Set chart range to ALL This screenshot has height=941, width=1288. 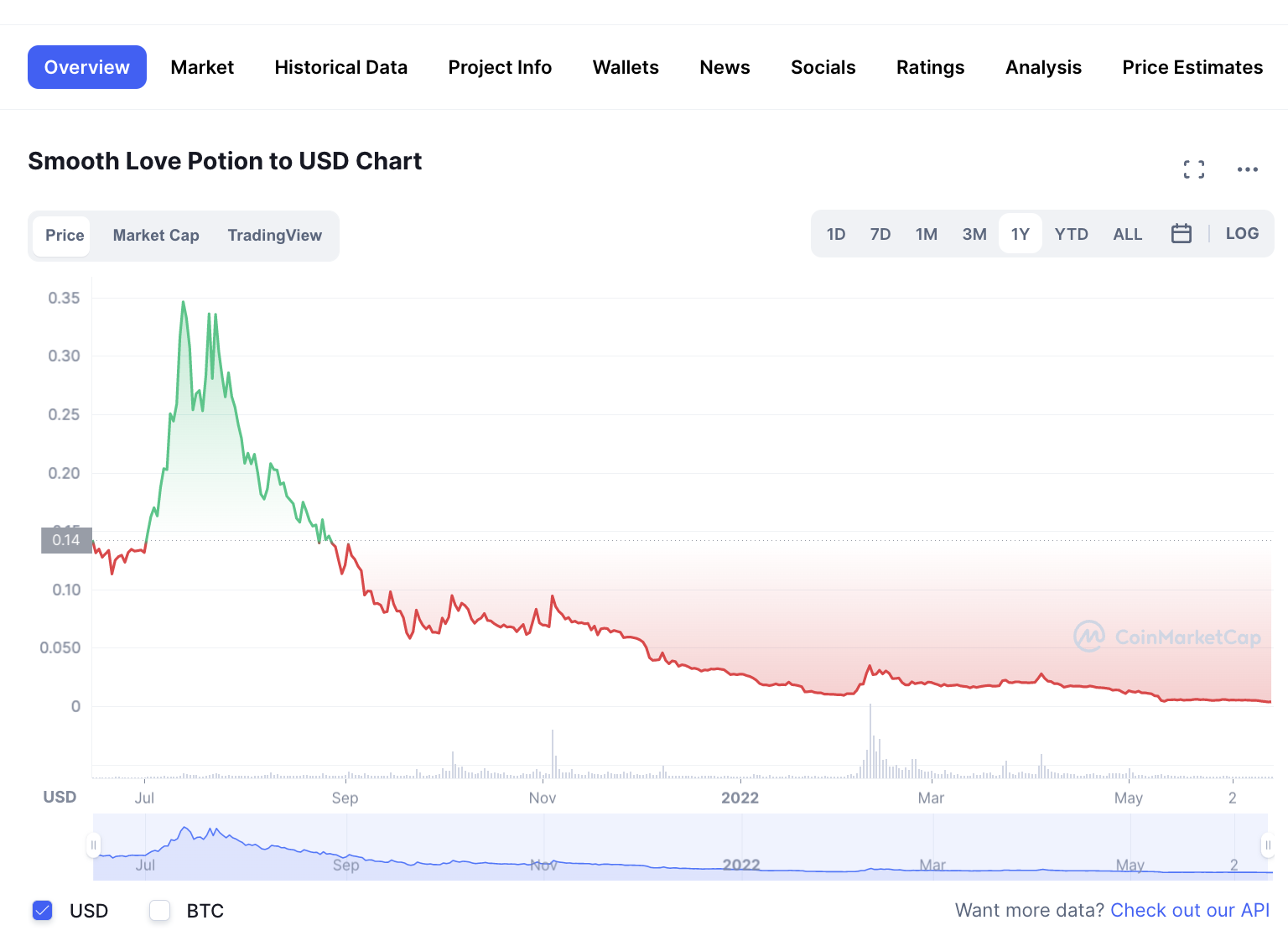(1128, 234)
